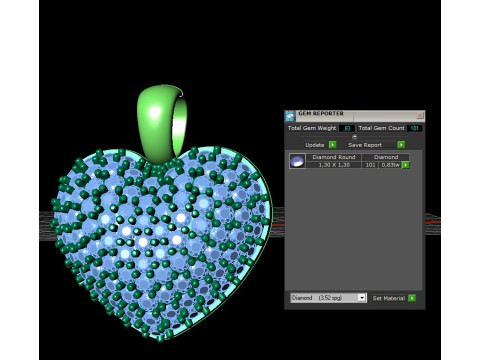Screen dimensions: 480x360
Task: Click the green Save Report arrow button
Action: (401, 145)
